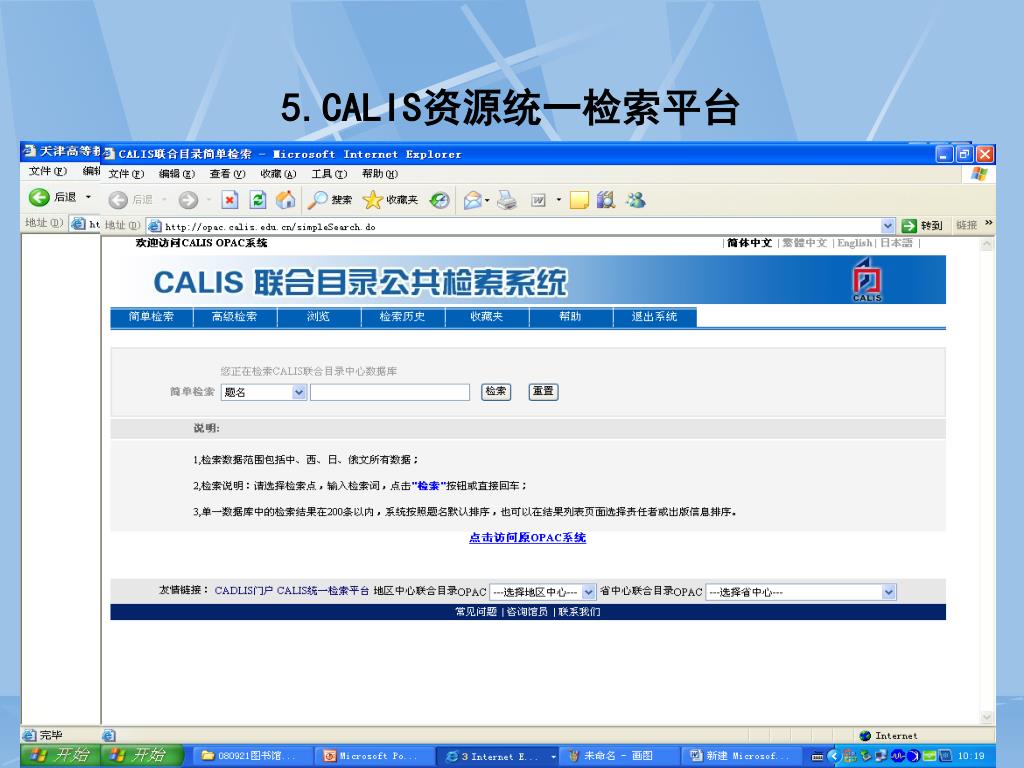Screen dimensions: 1024x768
Task: Open the 收藏 menu
Action: [278, 174]
